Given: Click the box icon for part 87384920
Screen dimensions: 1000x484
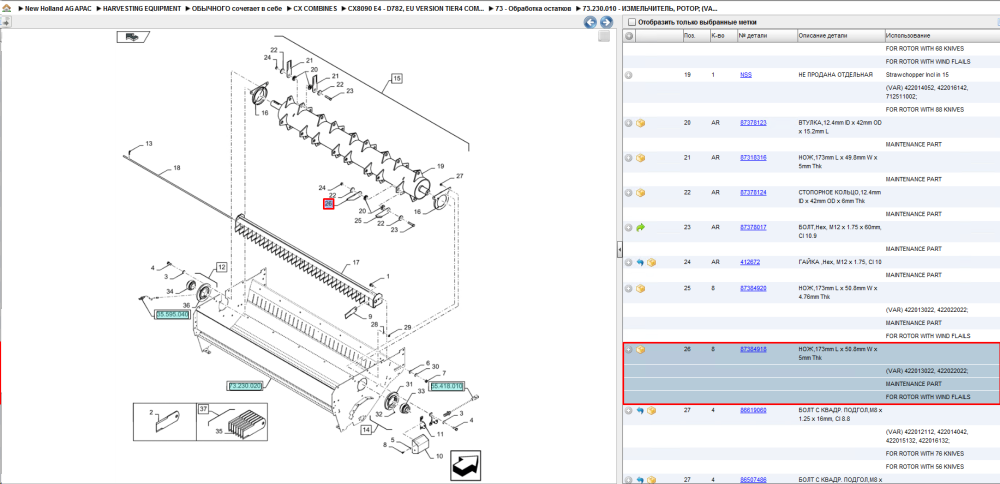Looking at the screenshot, I should click(x=640, y=288).
